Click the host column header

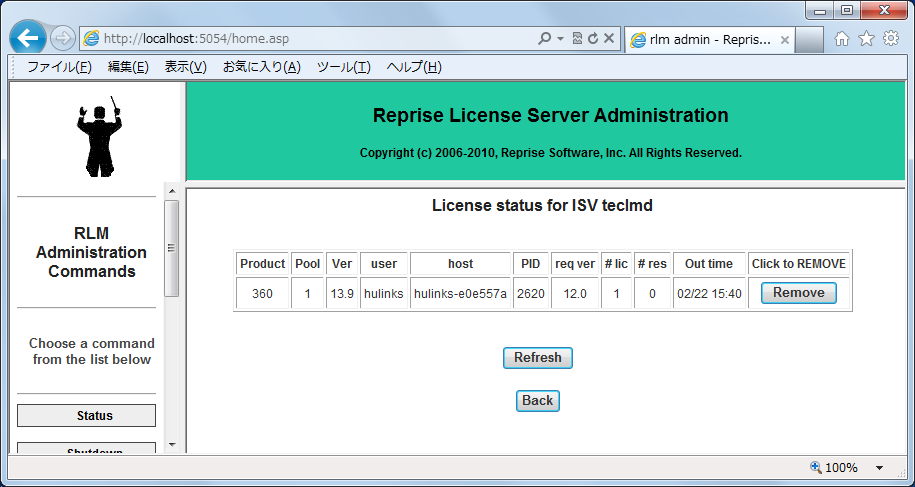[x=460, y=264]
